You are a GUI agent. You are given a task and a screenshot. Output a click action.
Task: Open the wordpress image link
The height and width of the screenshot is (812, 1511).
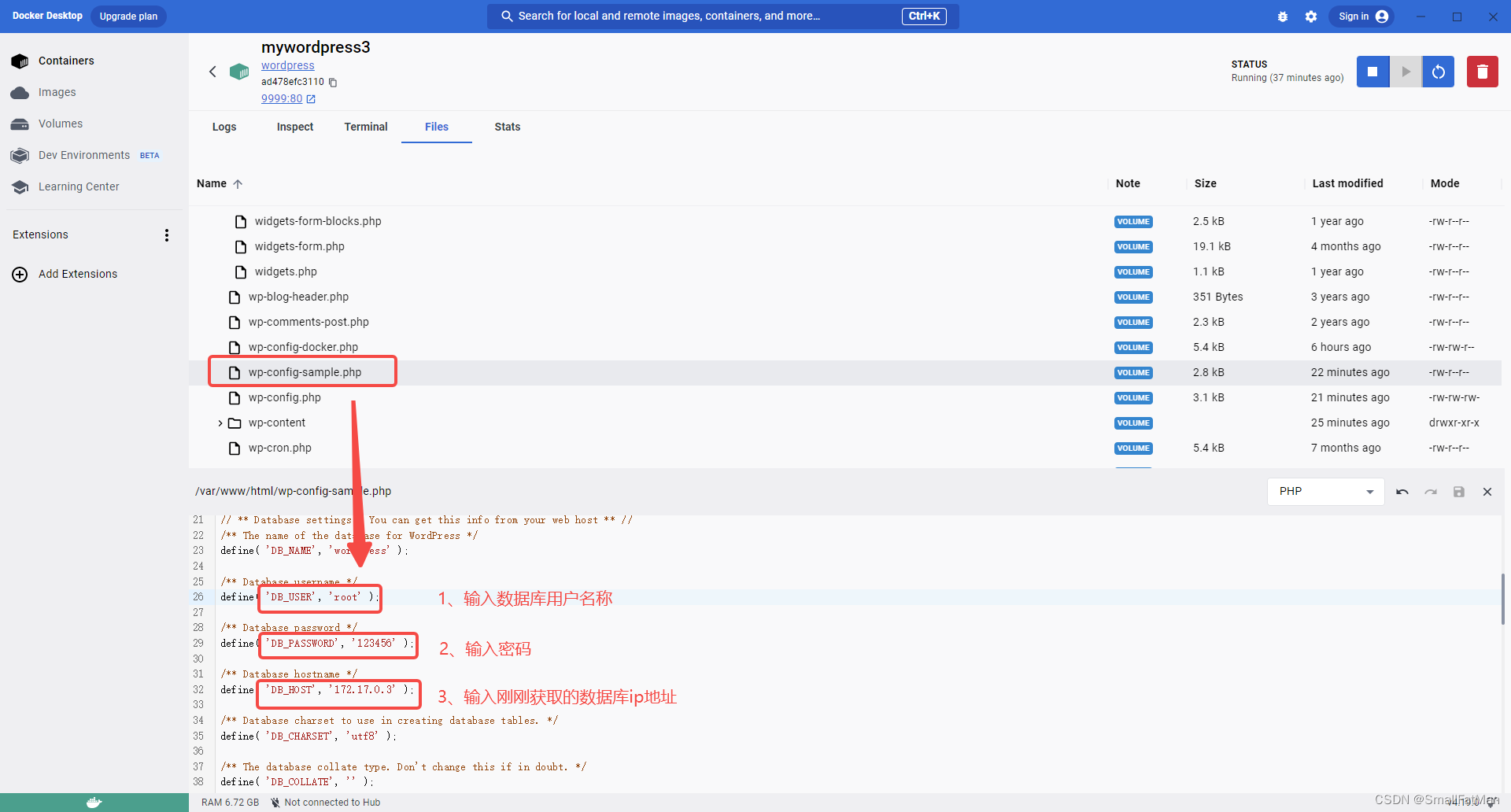point(287,65)
